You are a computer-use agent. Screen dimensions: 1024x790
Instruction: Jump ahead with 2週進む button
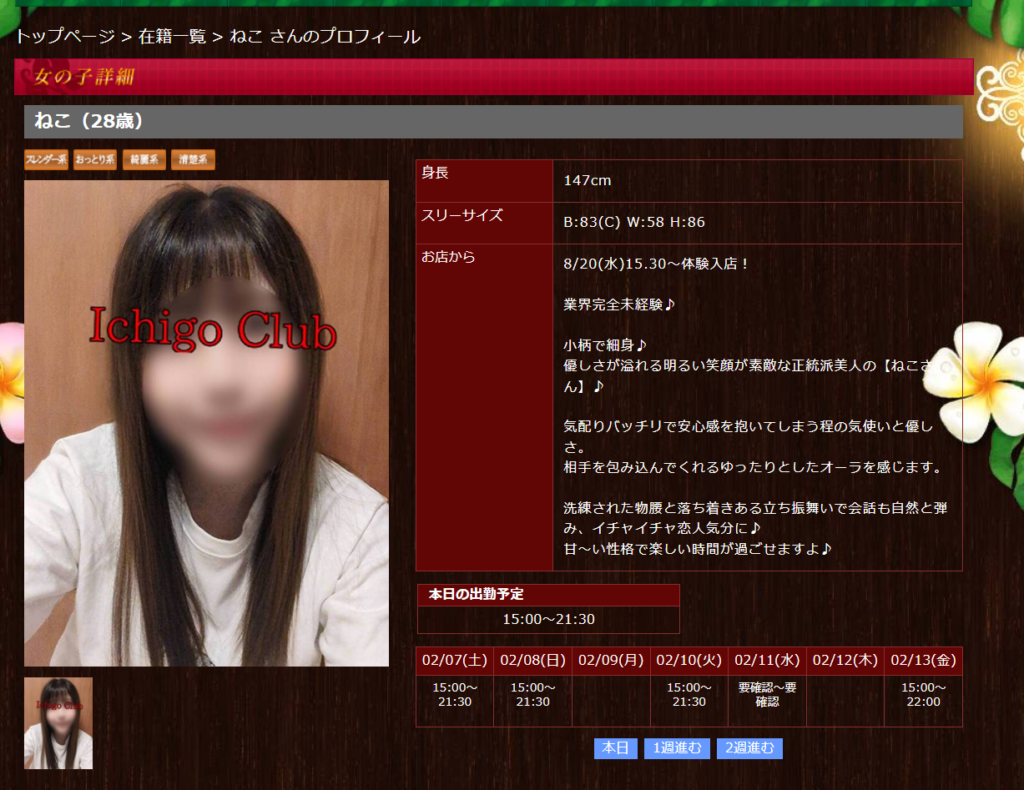pos(749,748)
